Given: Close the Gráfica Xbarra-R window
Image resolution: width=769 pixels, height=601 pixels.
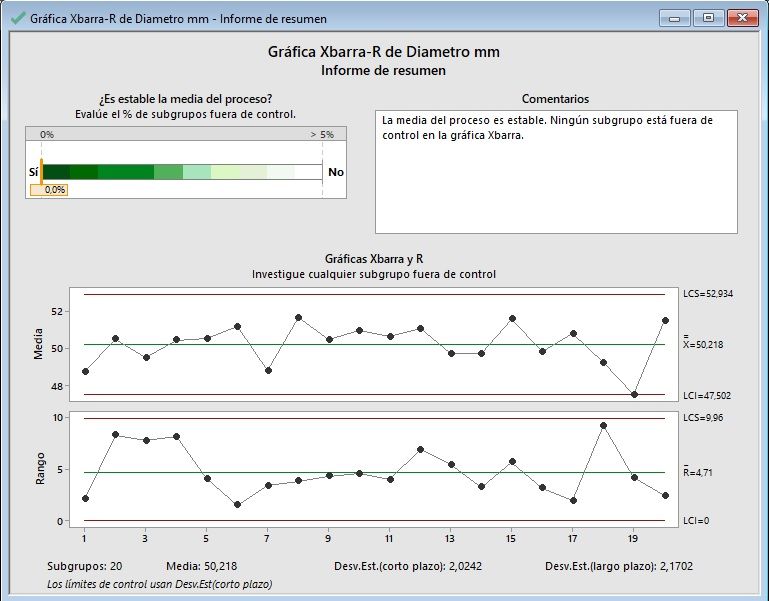Looking at the screenshot, I should pos(742,17).
